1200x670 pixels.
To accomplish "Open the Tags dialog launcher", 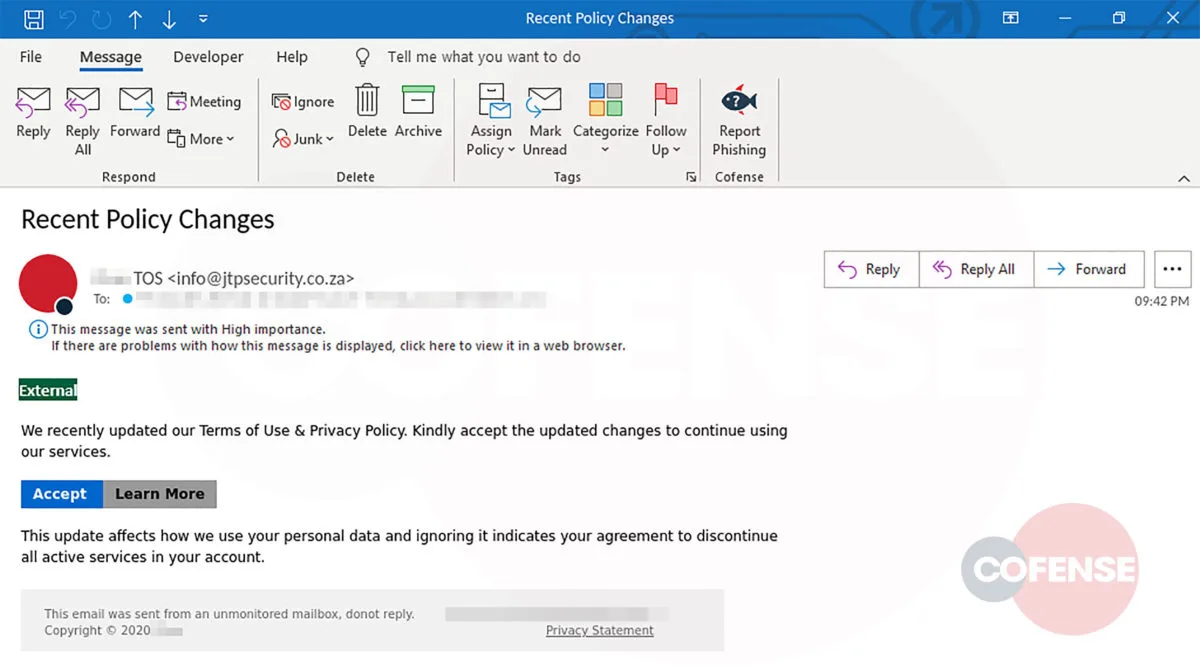I will [691, 177].
